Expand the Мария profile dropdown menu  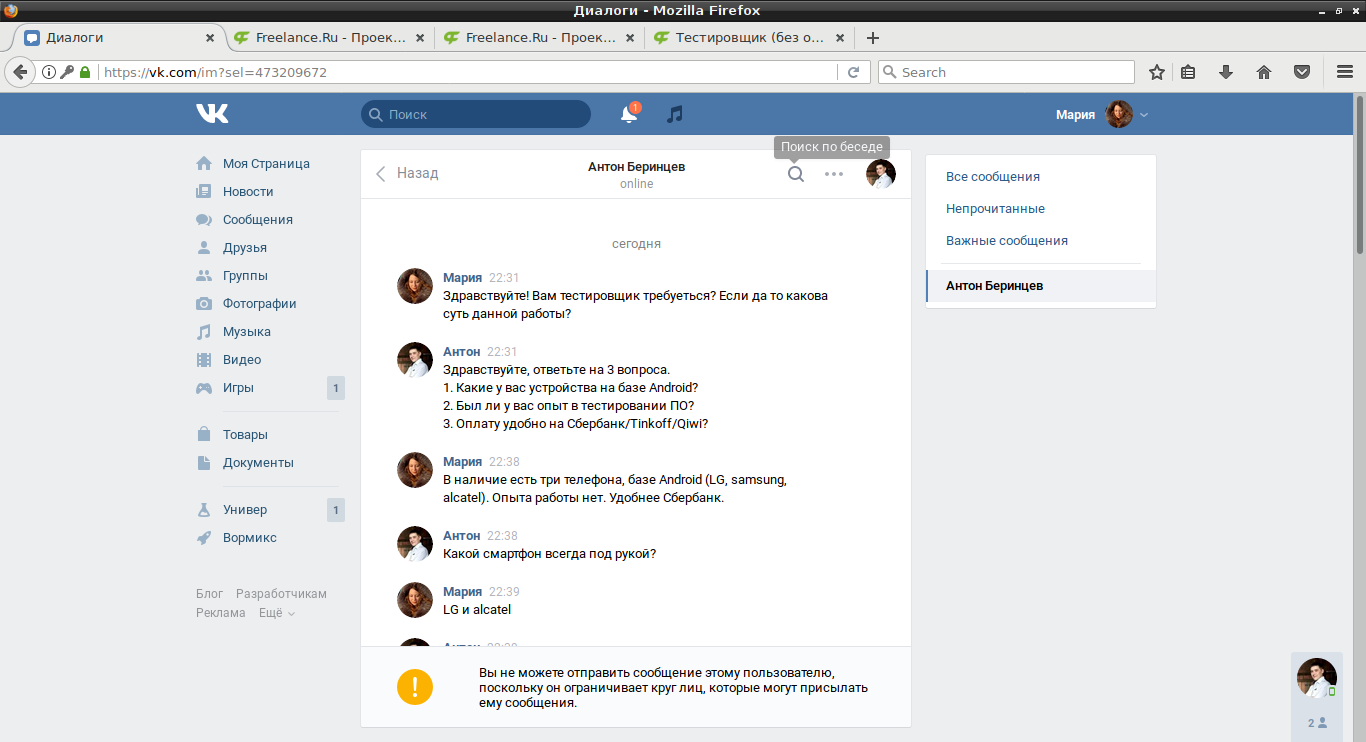(1144, 115)
